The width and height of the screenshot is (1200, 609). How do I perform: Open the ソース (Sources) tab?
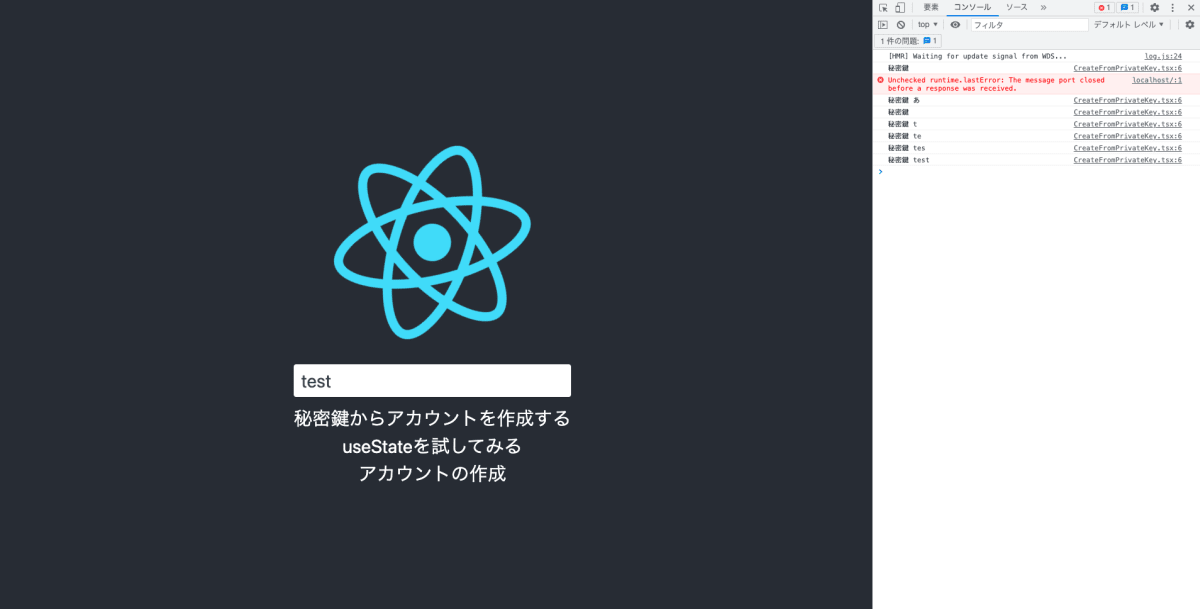click(x=1017, y=7)
